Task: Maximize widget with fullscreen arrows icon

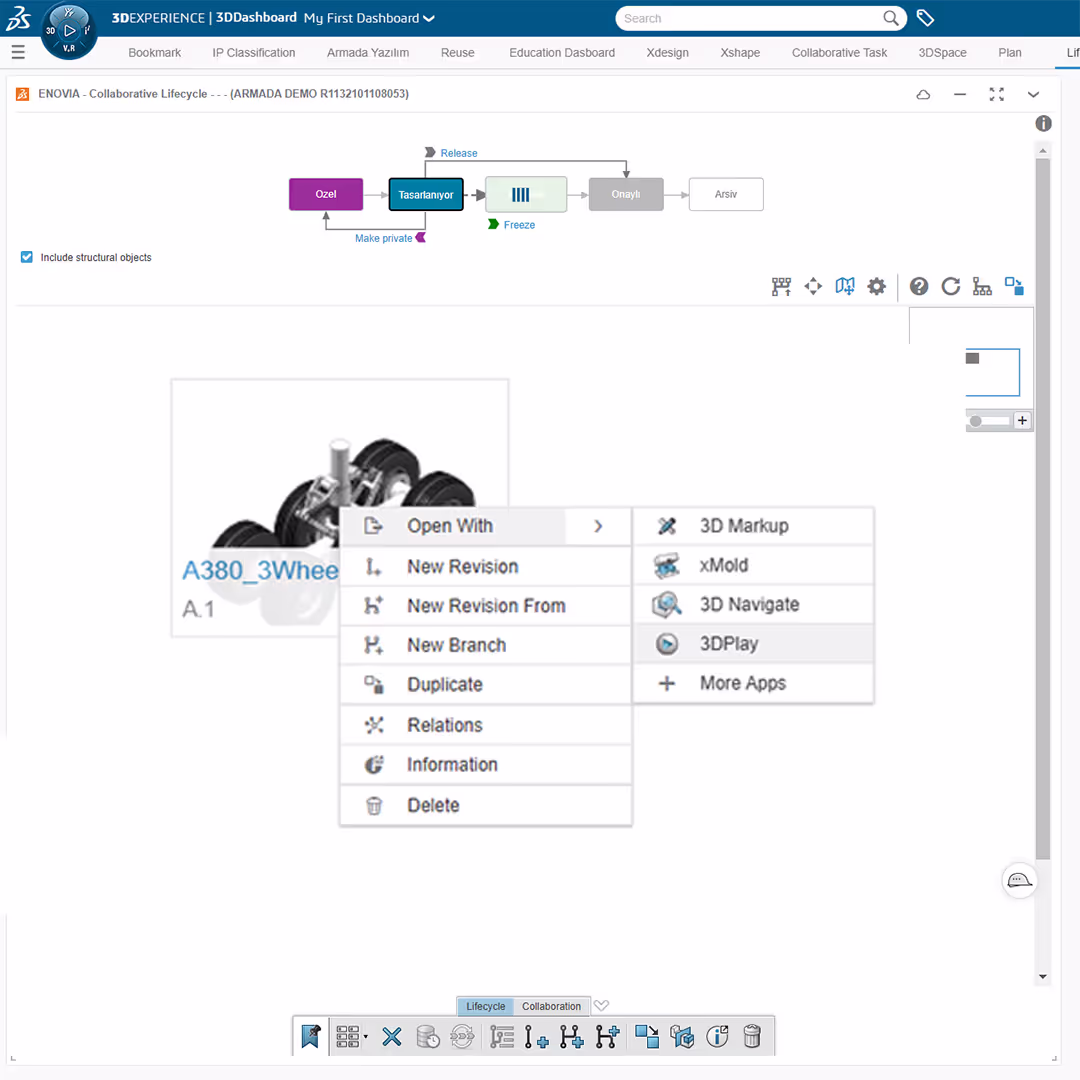Action: pos(996,94)
